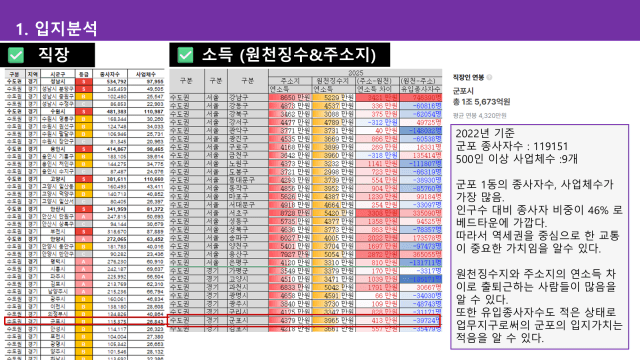Click the (원천-주소) column header

421,81
